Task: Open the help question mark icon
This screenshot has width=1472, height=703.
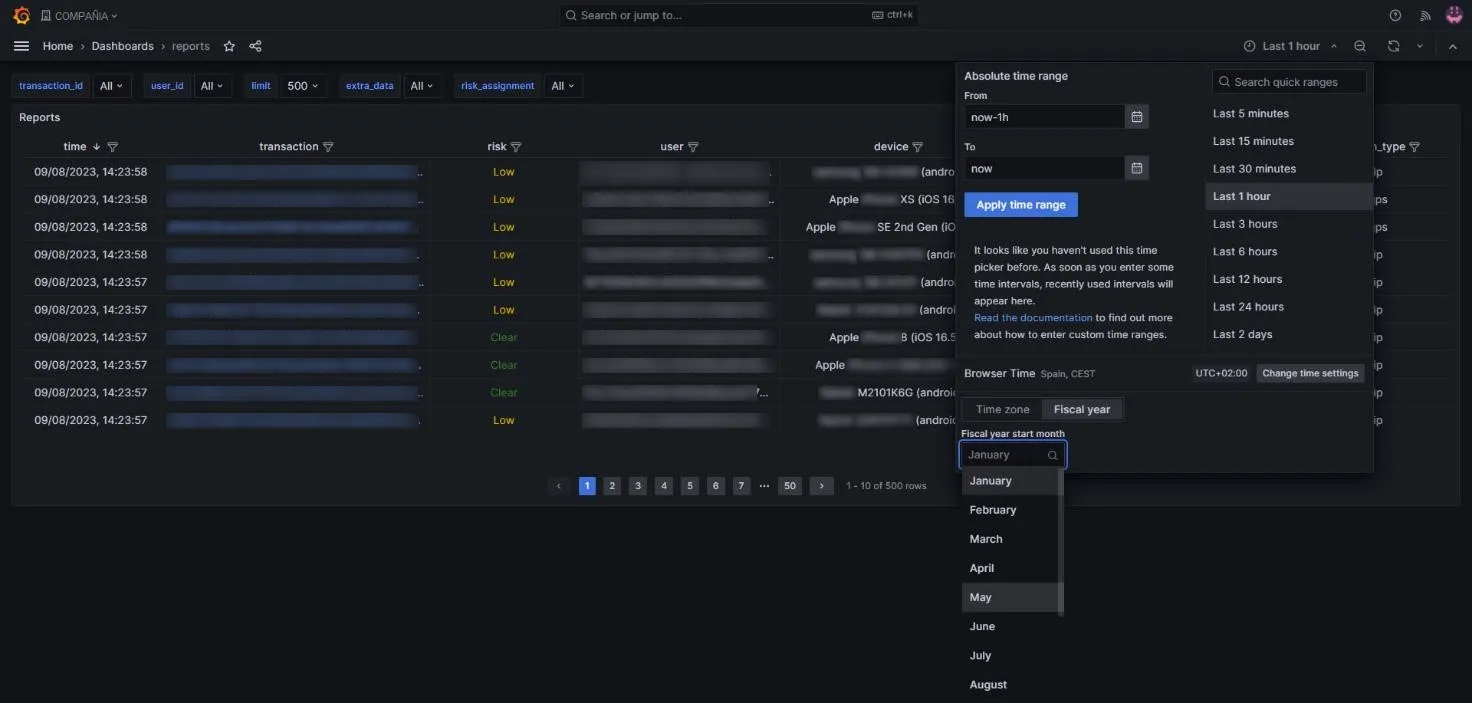Action: 1395,15
